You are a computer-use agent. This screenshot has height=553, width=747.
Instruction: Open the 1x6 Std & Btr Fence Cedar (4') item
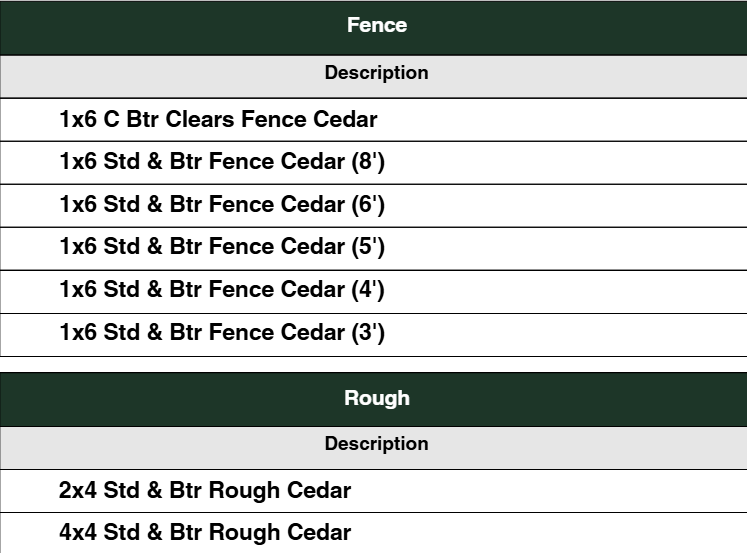(x=222, y=290)
